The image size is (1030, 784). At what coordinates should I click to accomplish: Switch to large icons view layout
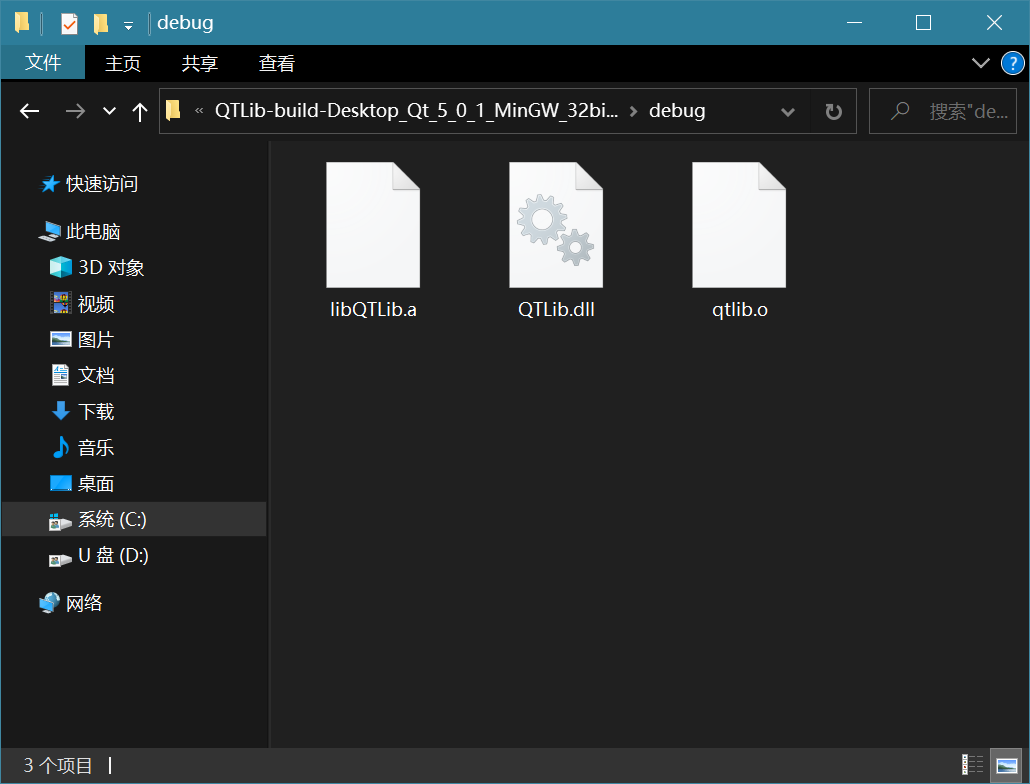pyautogui.click(x=1006, y=765)
